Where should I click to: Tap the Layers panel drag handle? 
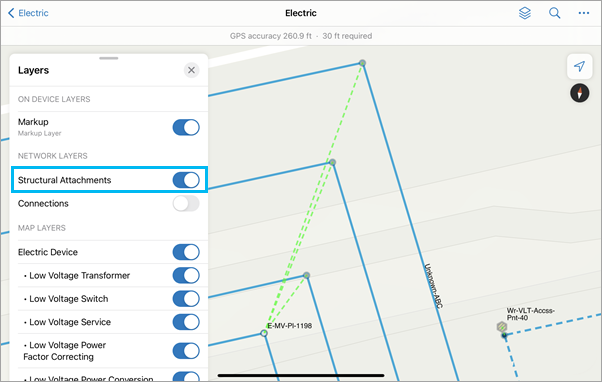click(109, 58)
